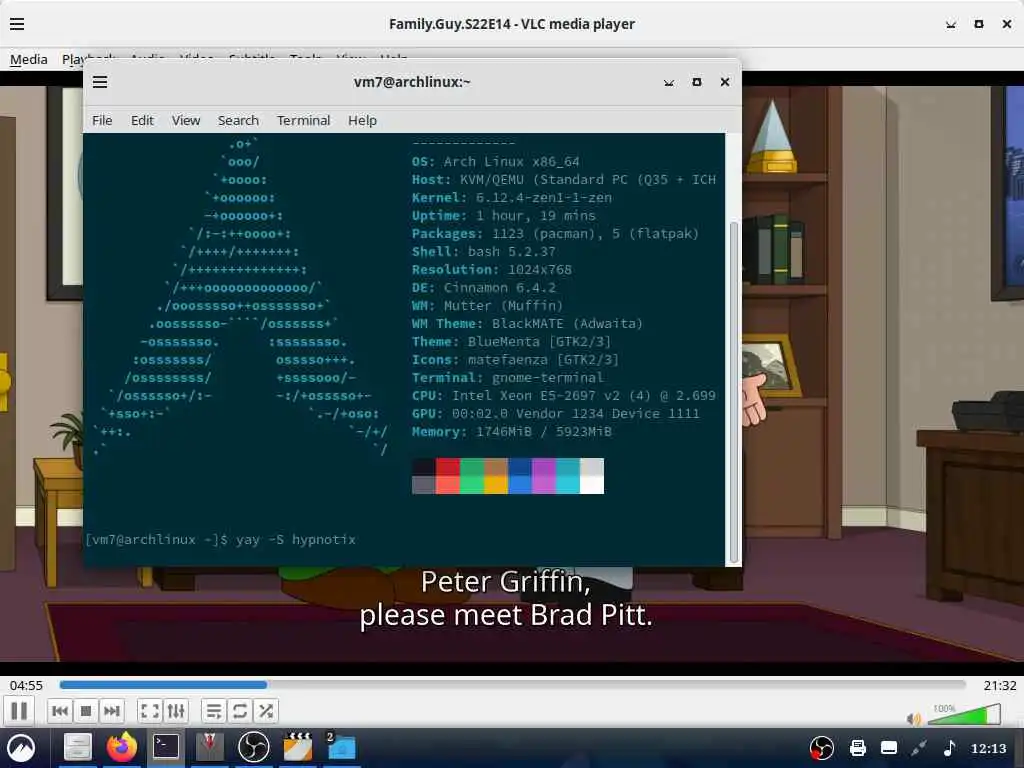Open the network connection tray icon
1024x768 pixels.
tap(919, 748)
